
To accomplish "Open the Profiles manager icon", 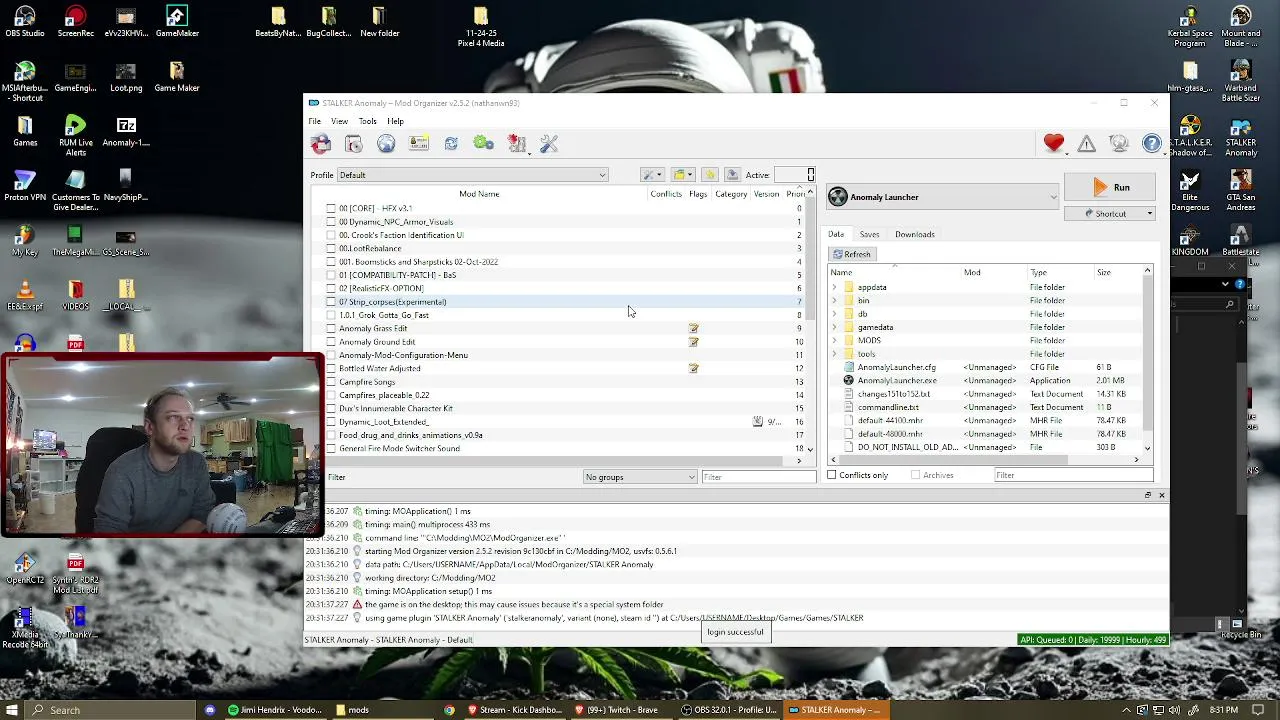I will point(419,144).
